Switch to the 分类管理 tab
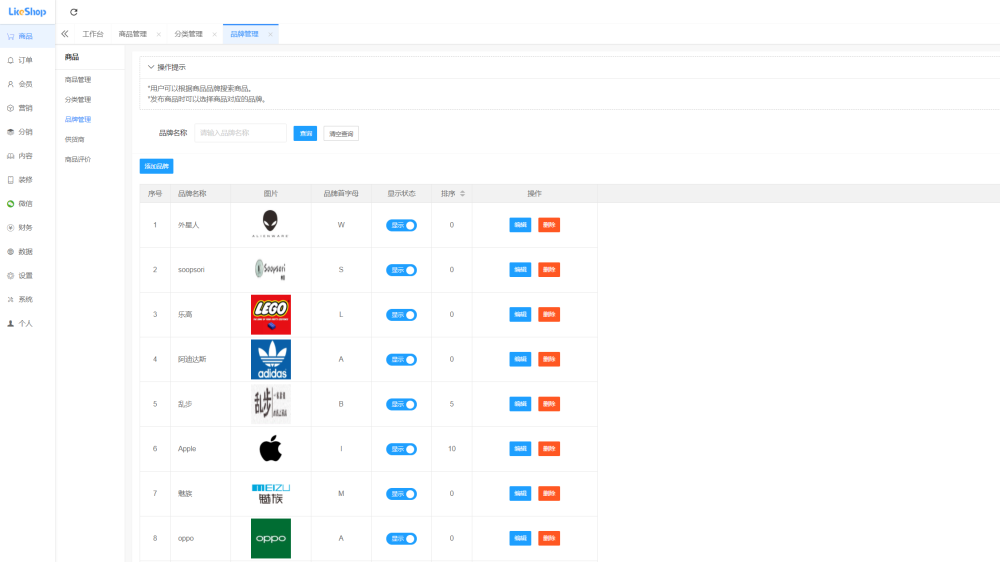Image resolution: width=1000 pixels, height=562 pixels. (x=188, y=34)
